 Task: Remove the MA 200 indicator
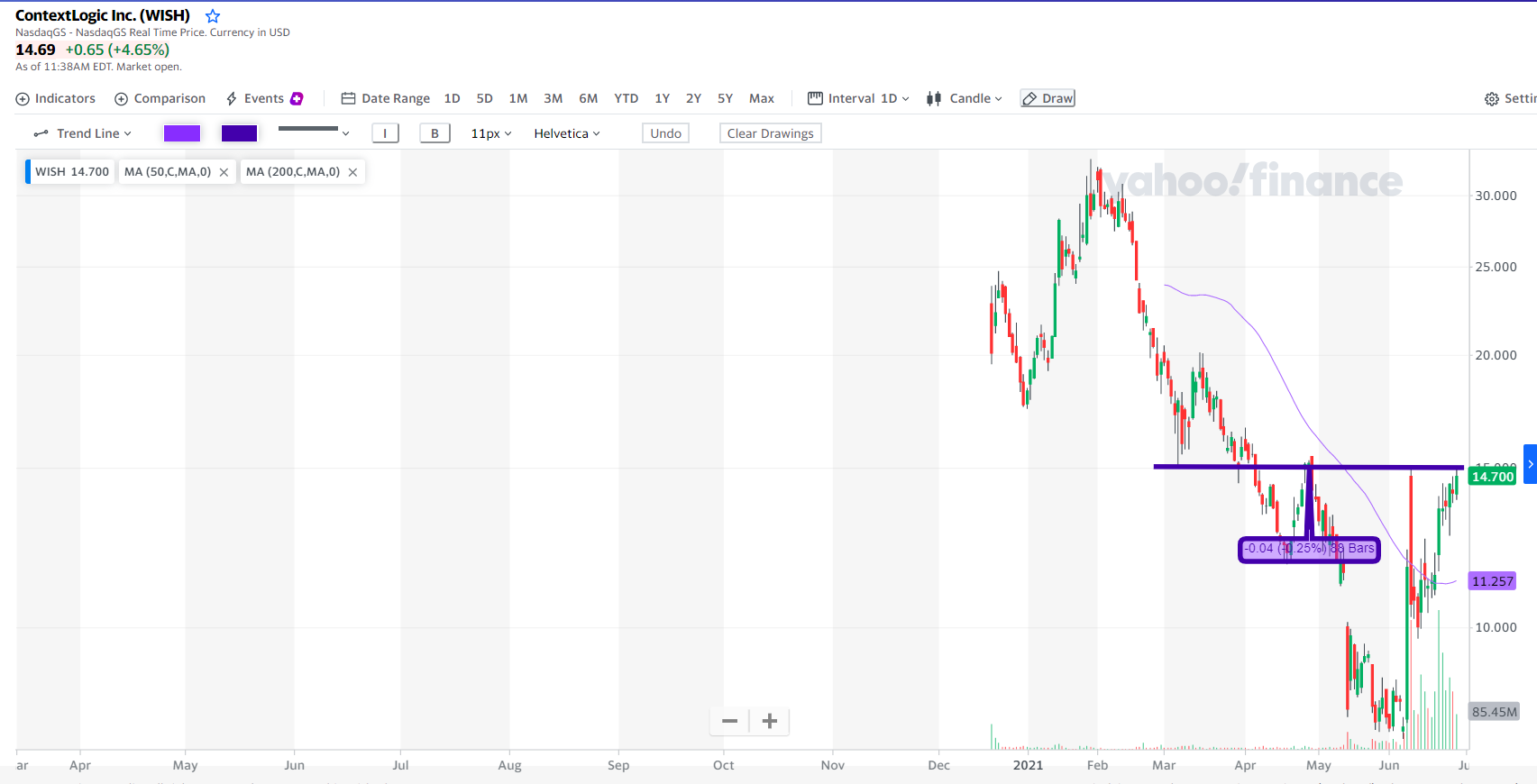[352, 172]
